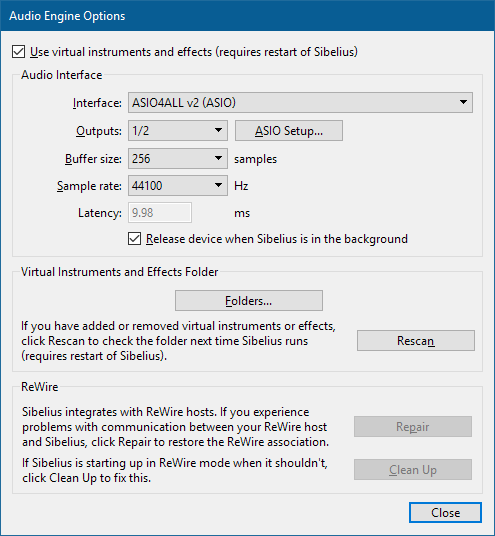Expand the Sample rate dropdown showing 44100

coord(178,186)
